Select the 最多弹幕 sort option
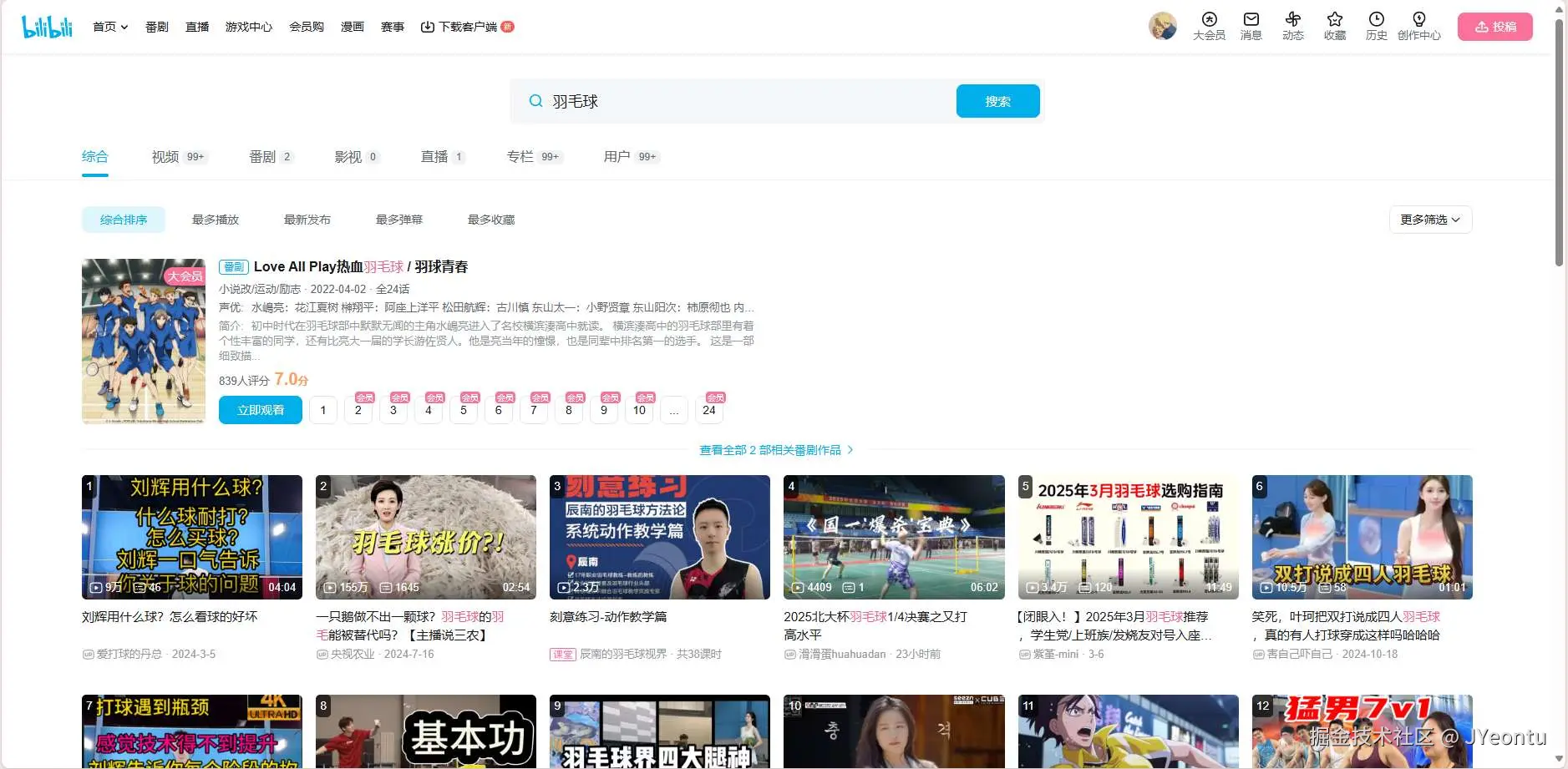 coord(399,220)
